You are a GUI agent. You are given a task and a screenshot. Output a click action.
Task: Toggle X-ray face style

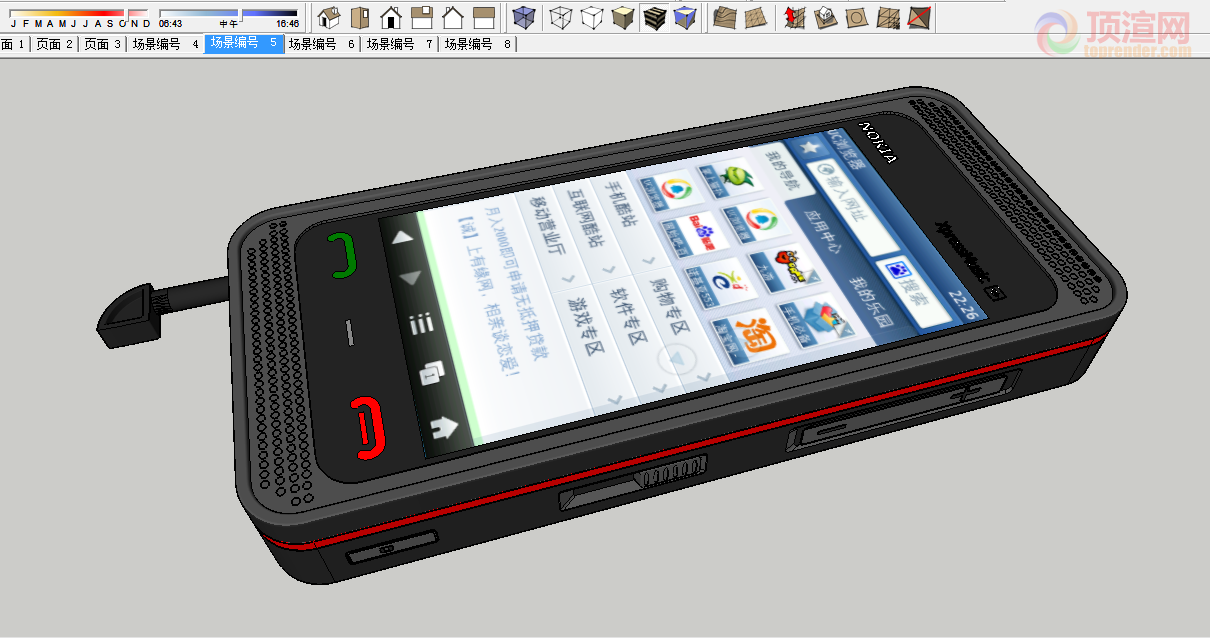[523, 17]
